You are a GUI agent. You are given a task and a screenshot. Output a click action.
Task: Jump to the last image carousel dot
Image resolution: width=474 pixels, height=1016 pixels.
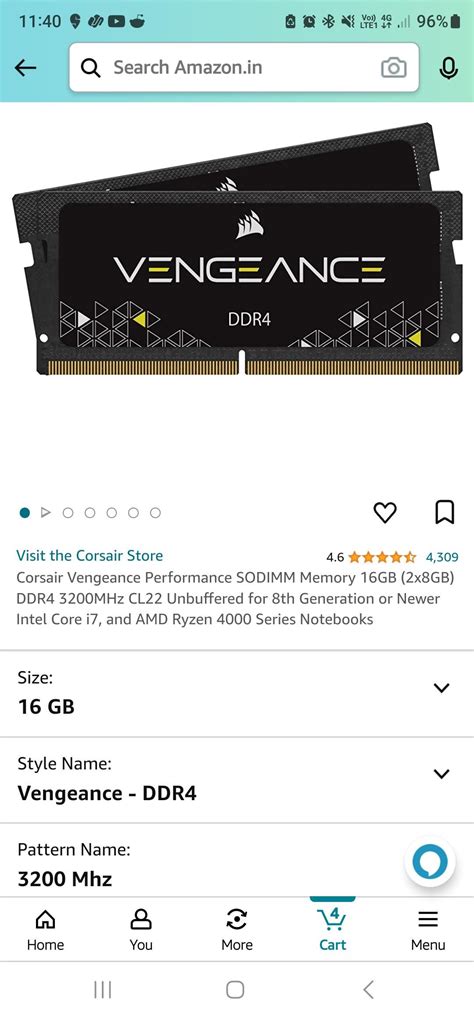point(155,513)
